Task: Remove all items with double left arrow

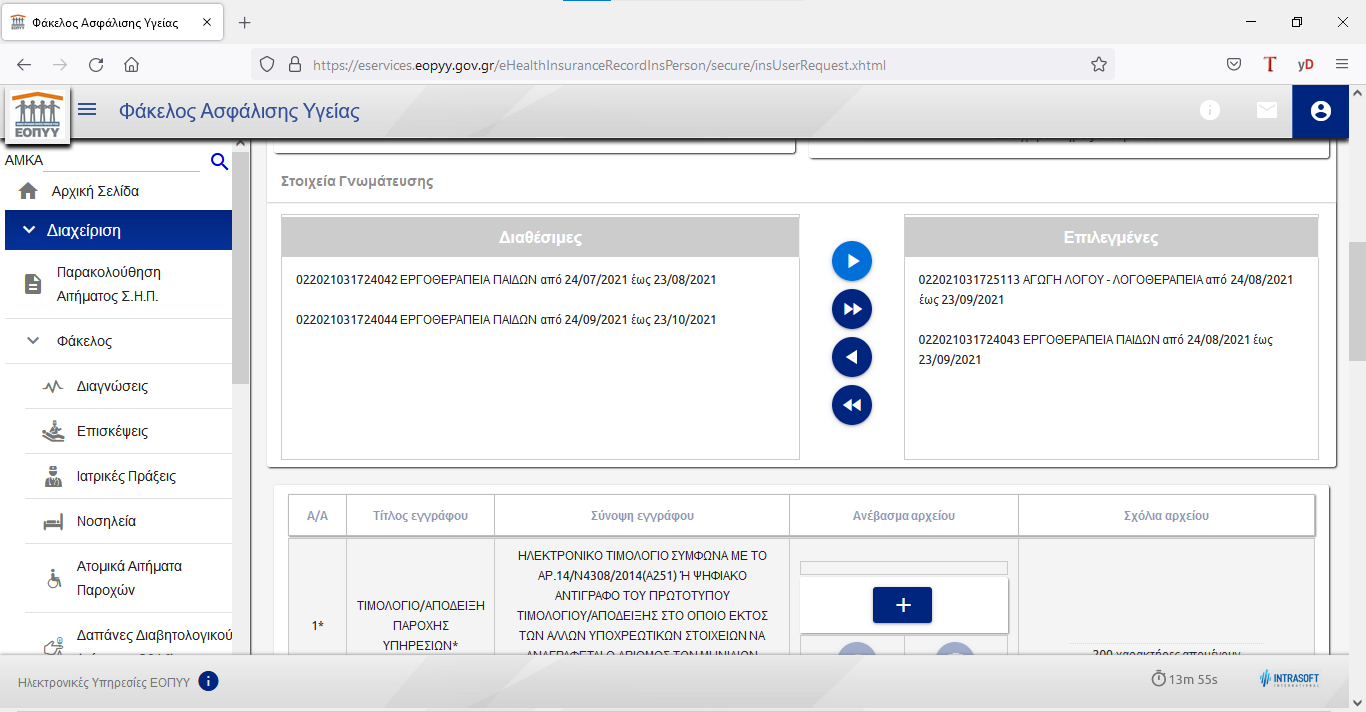Action: pos(852,405)
